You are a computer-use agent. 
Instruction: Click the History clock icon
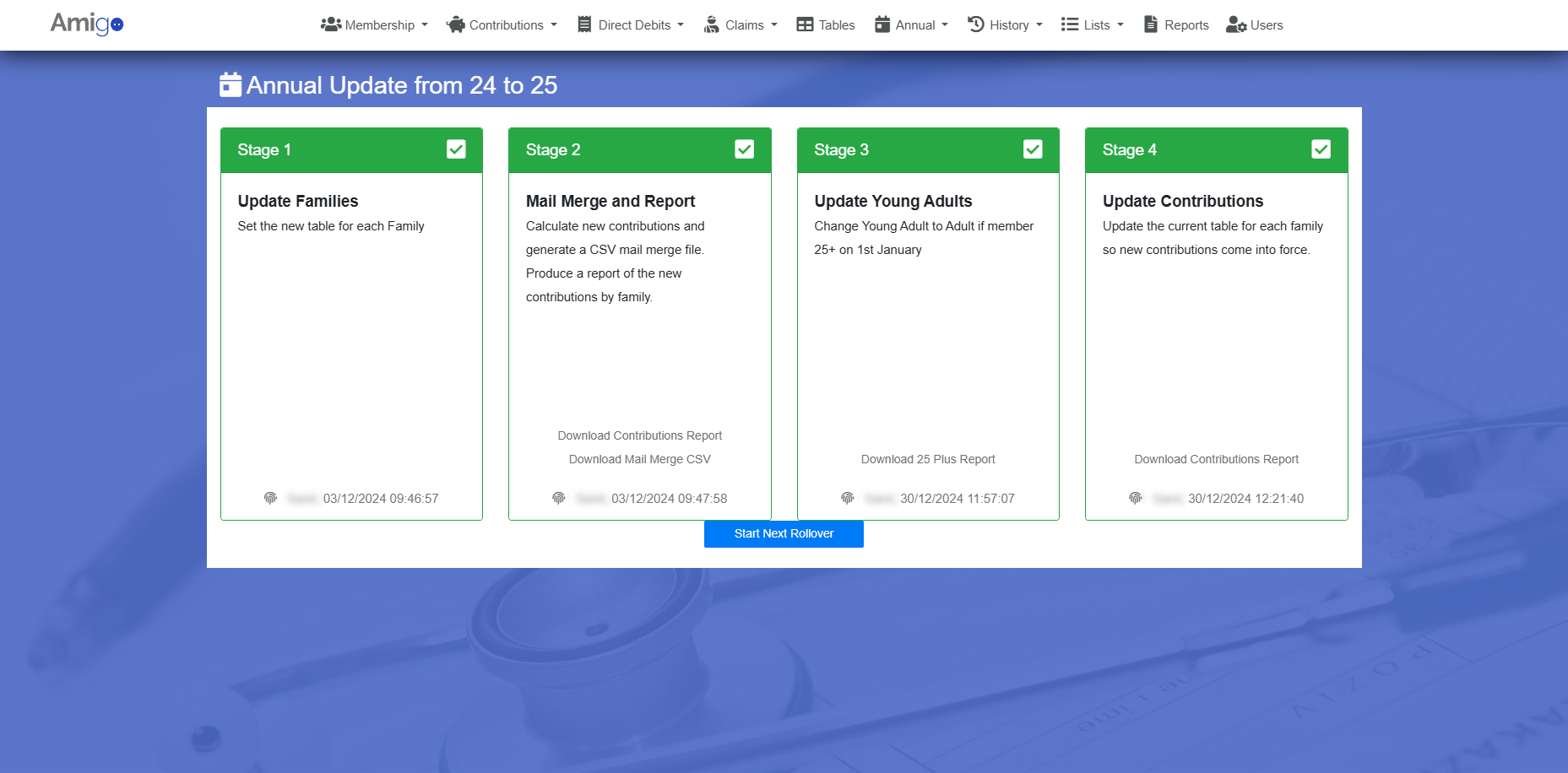[976, 24]
